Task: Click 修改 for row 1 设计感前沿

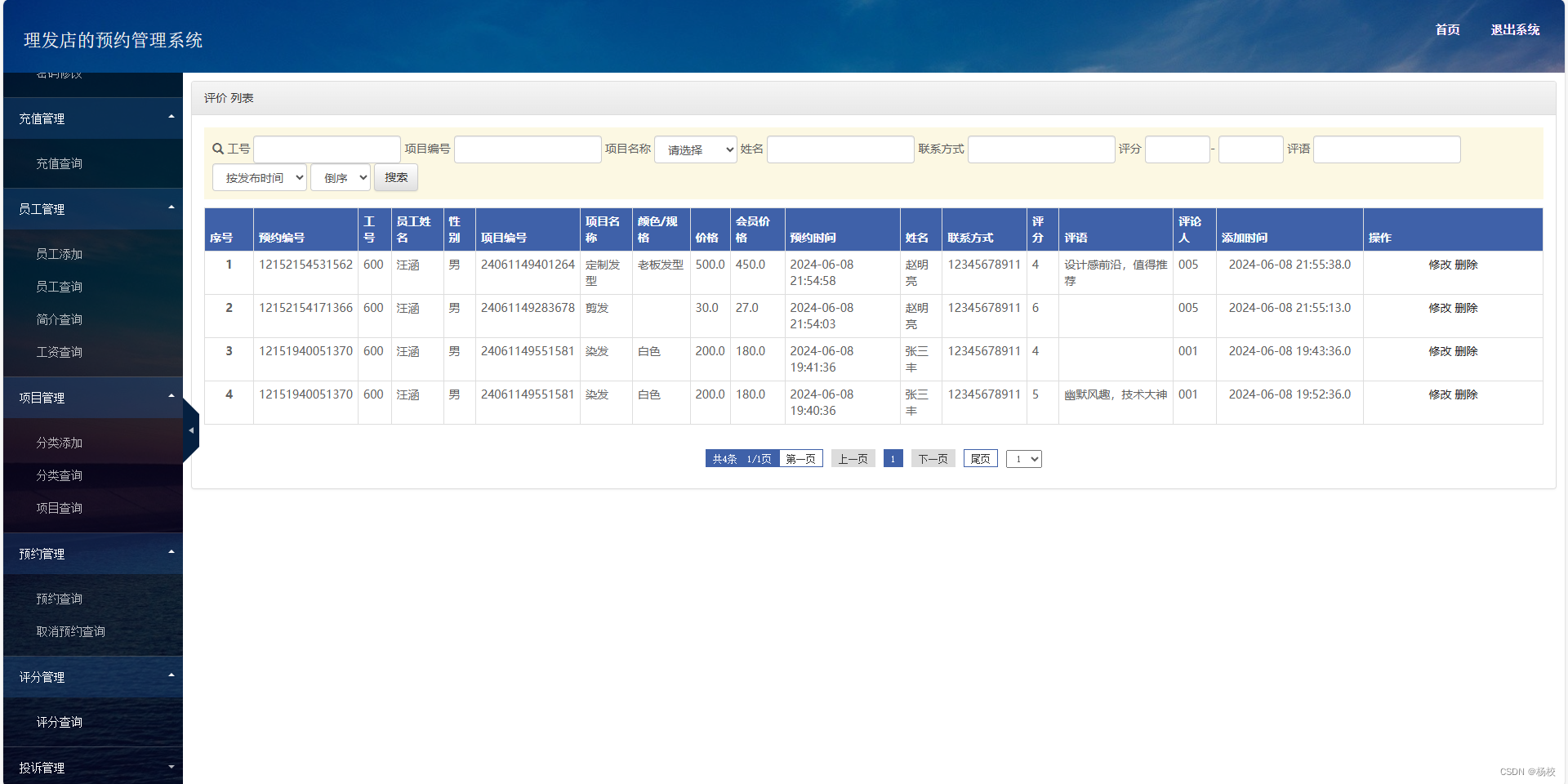Action: [x=1440, y=265]
